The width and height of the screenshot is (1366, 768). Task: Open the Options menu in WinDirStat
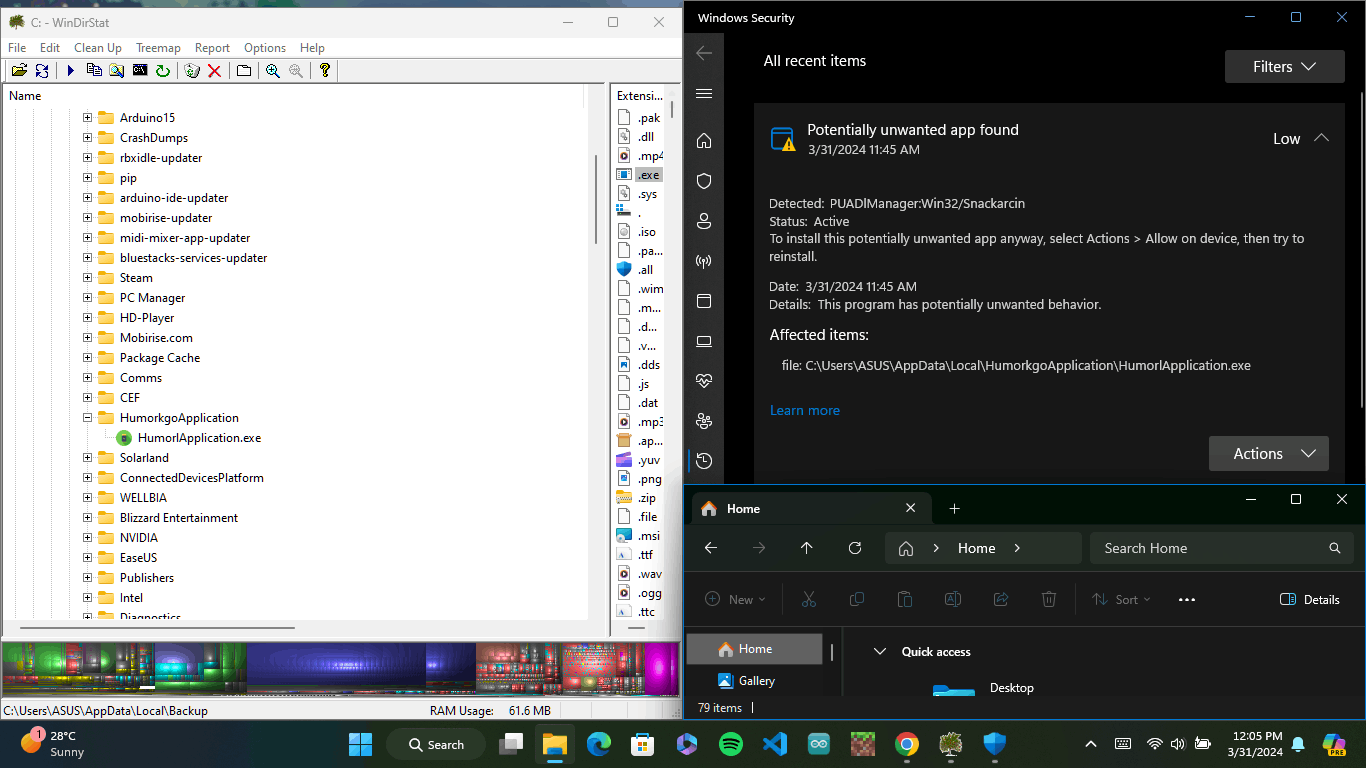click(265, 47)
